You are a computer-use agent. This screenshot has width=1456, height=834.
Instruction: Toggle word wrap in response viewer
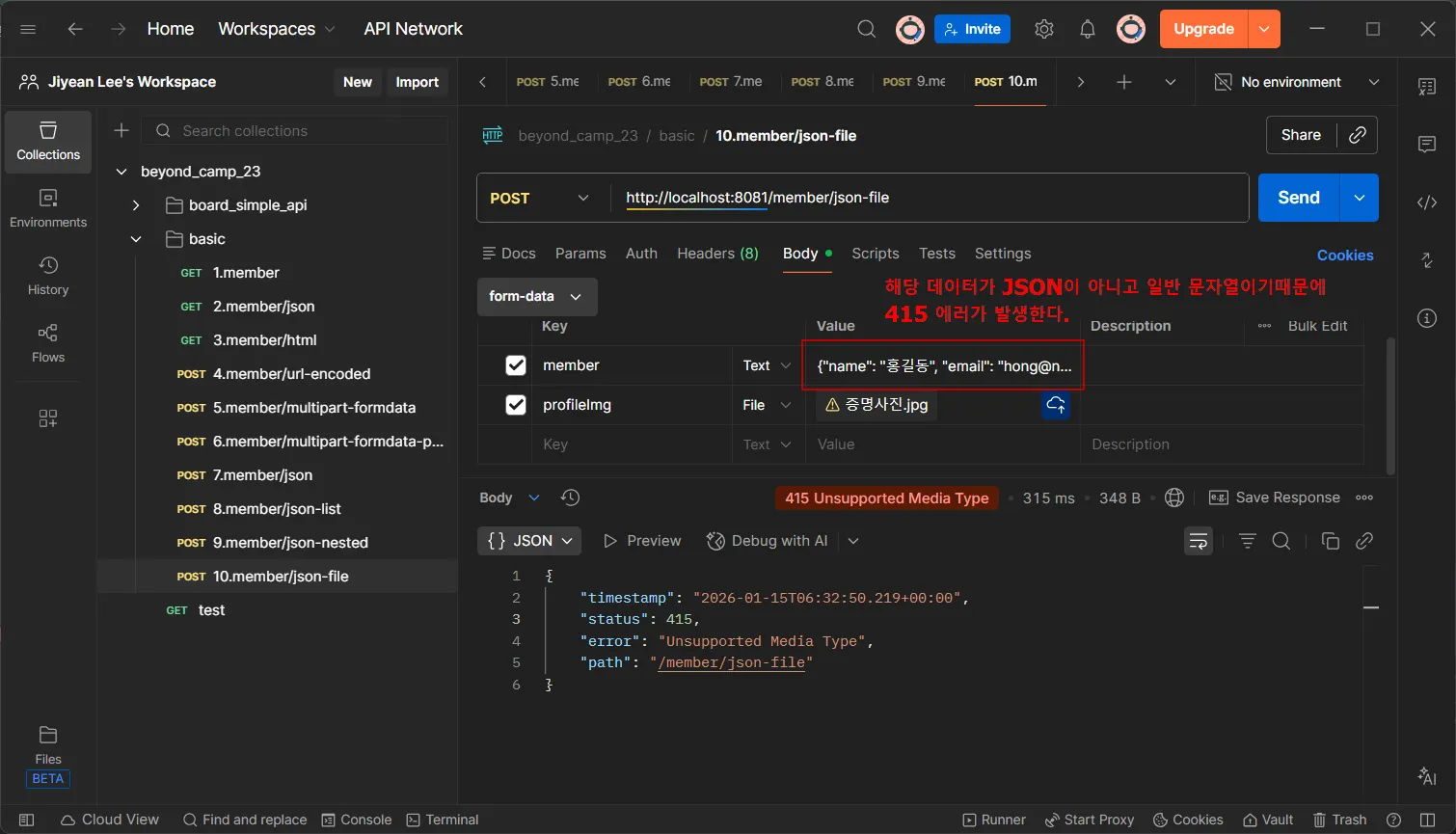[x=1199, y=541]
